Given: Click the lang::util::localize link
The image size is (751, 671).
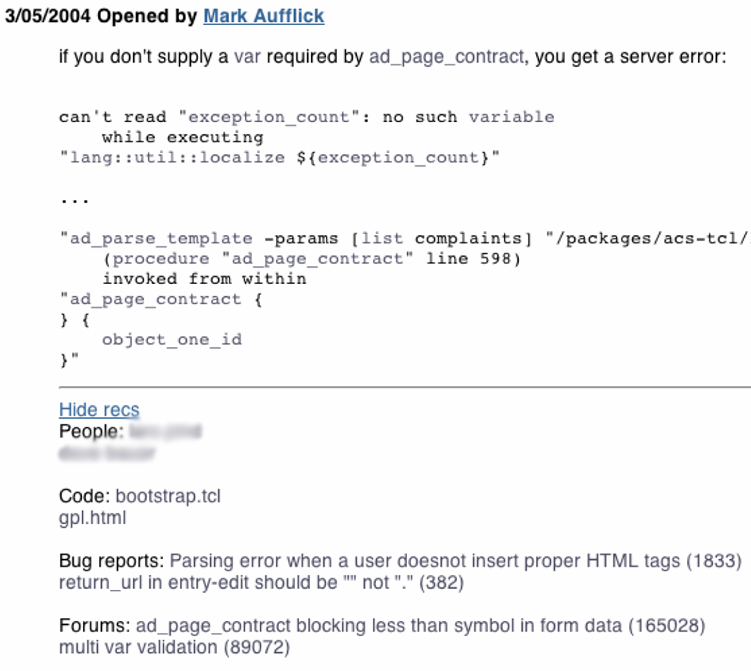Looking at the screenshot, I should 177,158.
